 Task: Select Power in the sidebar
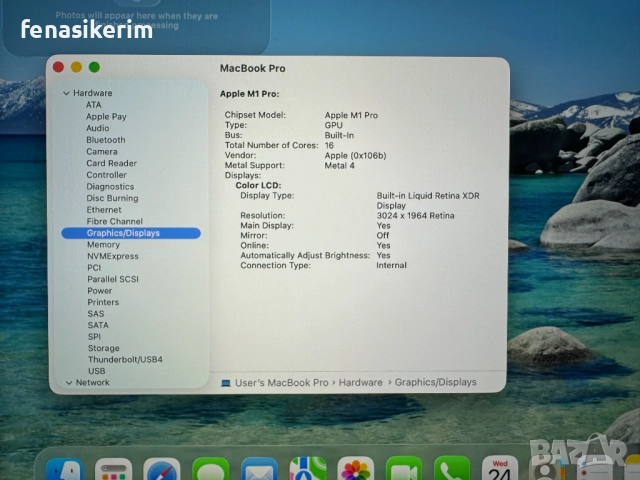100,291
